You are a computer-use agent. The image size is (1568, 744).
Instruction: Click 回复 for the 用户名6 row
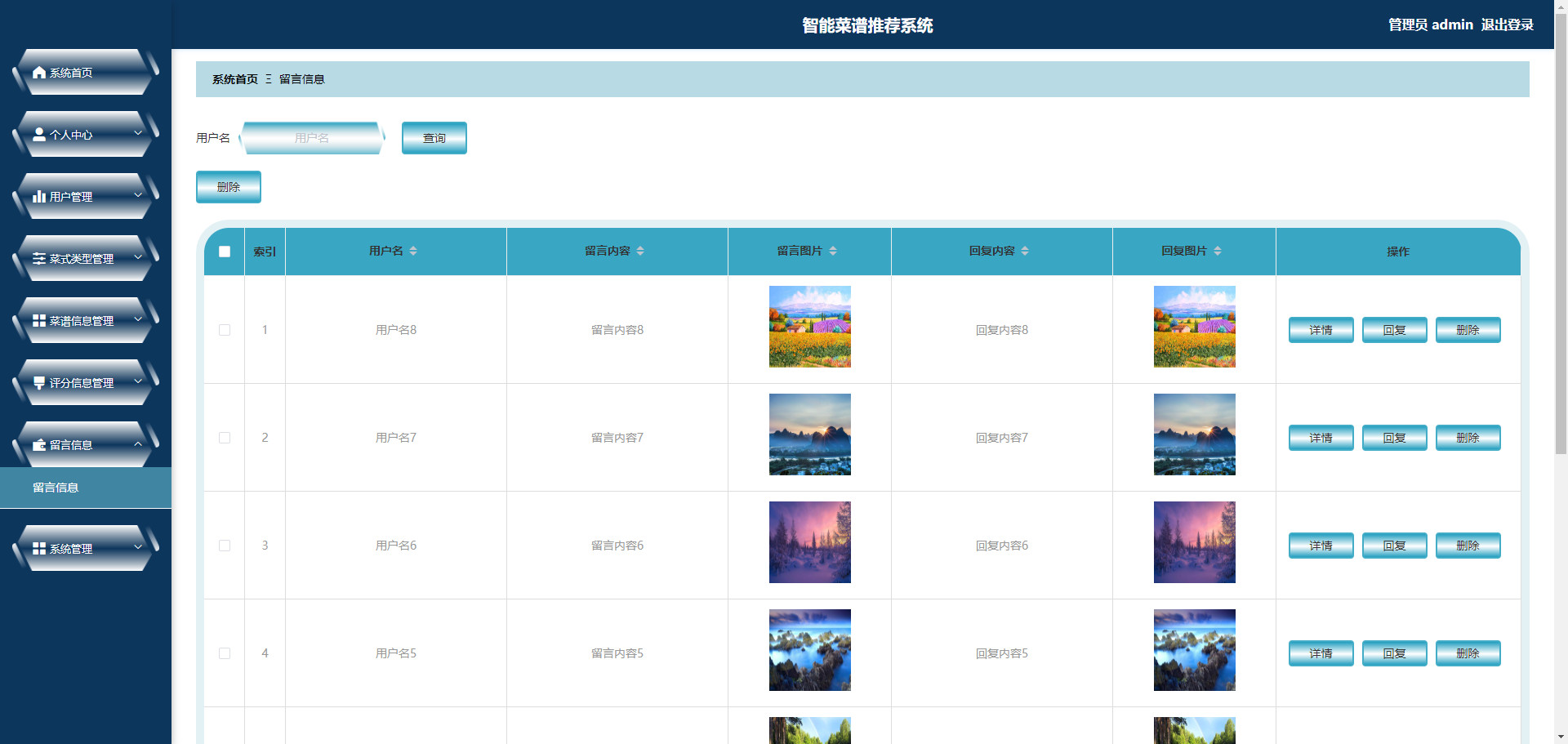(x=1395, y=546)
